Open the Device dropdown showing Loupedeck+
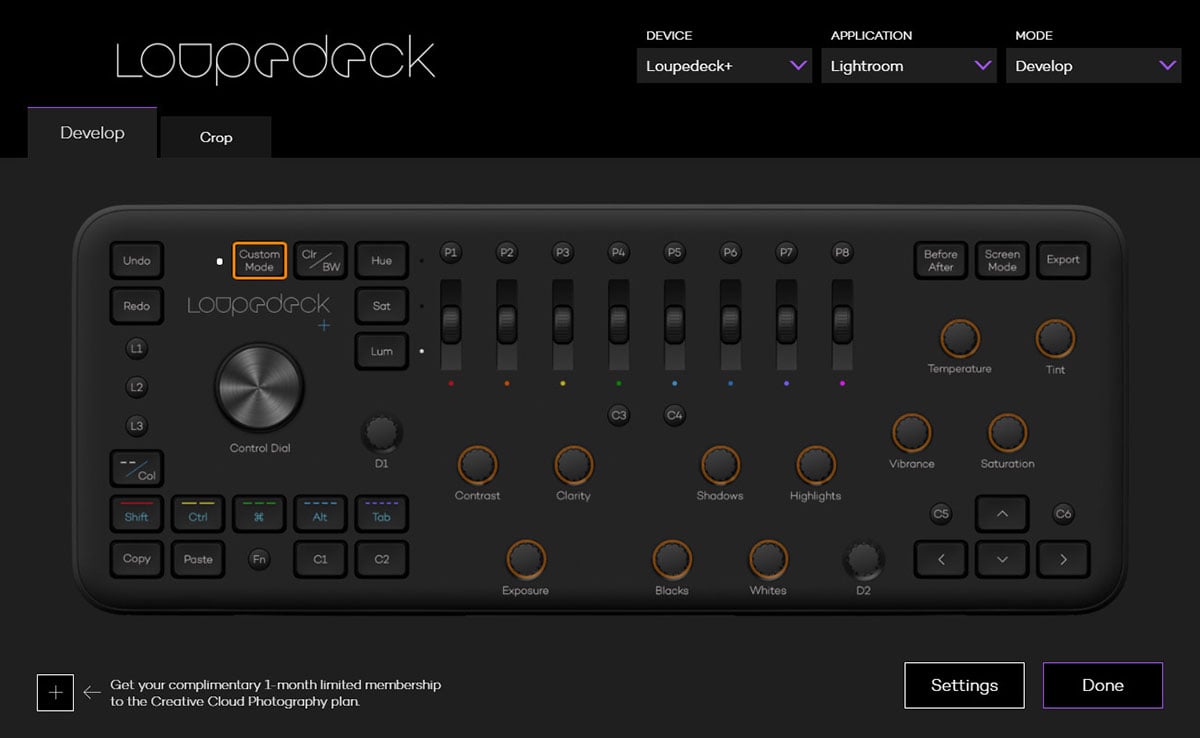 pos(724,66)
